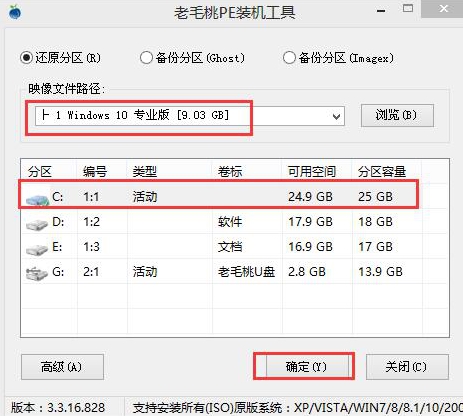The image size is (463, 416).
Task: Click the 可用空间 column header
Action: (312, 172)
